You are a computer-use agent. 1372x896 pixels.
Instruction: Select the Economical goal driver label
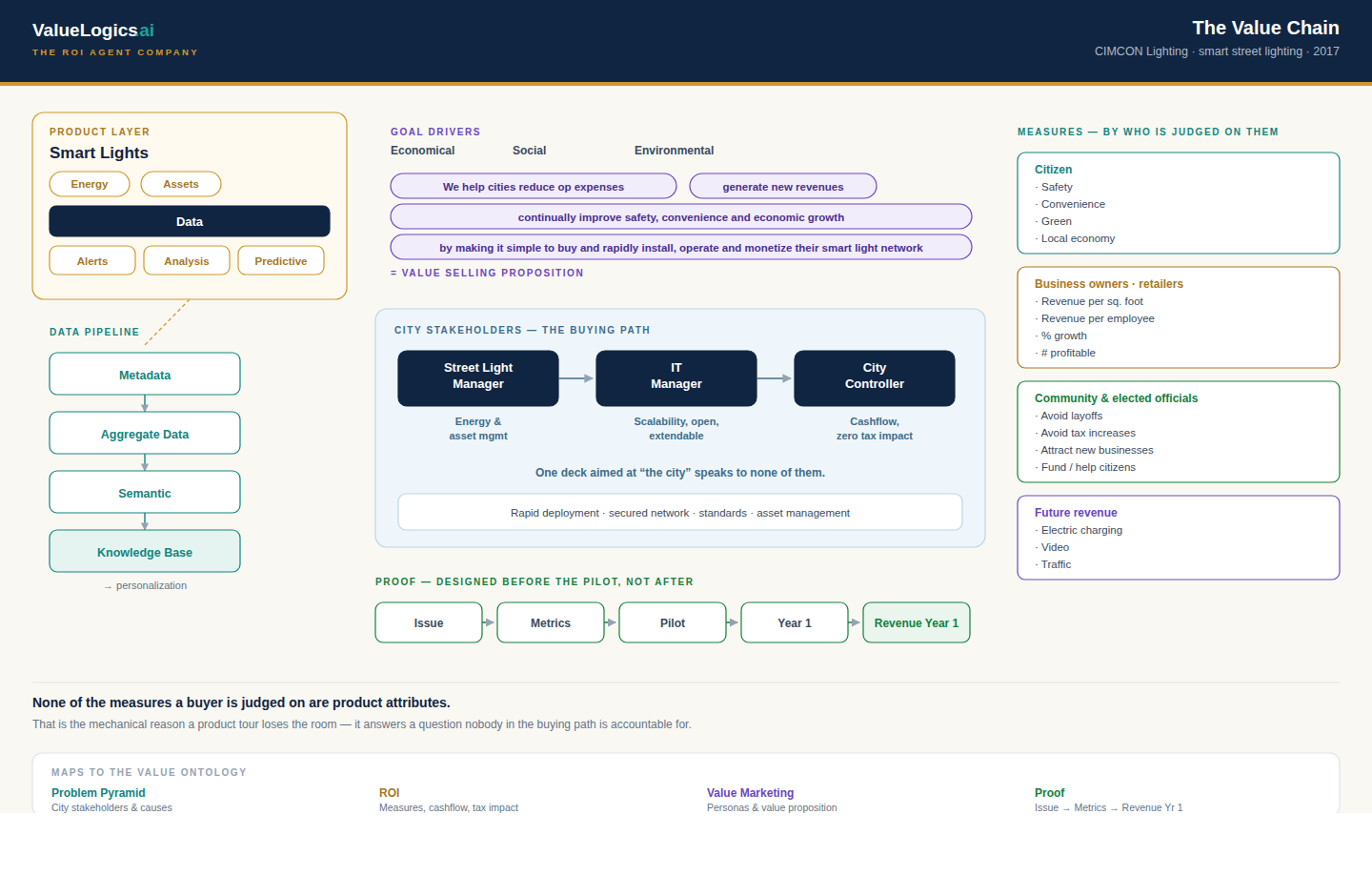click(x=422, y=151)
